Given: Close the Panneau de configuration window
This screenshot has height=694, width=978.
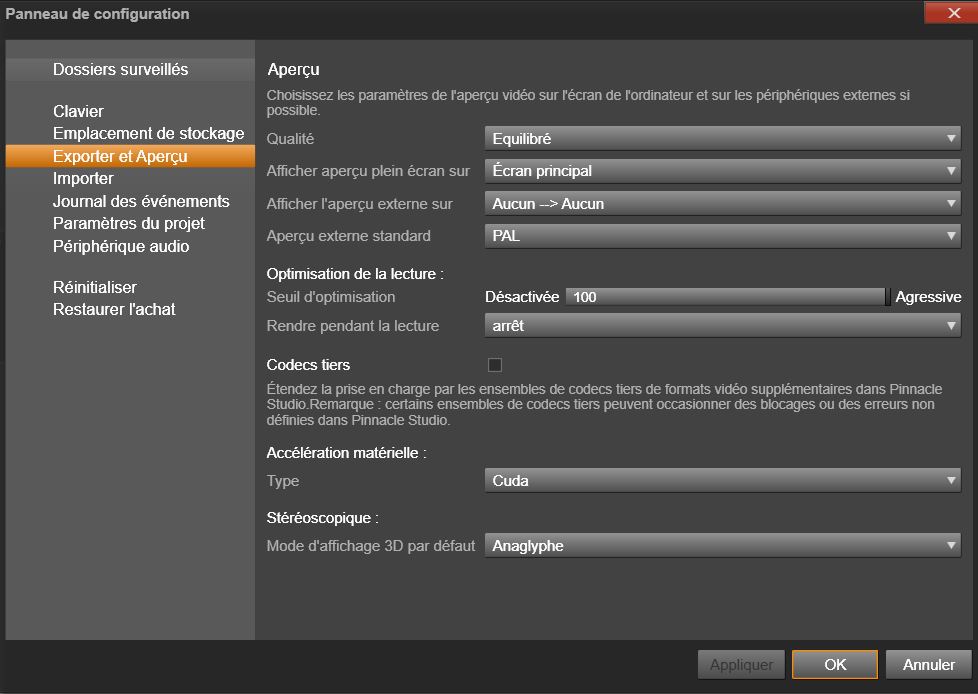Looking at the screenshot, I should (951, 12).
